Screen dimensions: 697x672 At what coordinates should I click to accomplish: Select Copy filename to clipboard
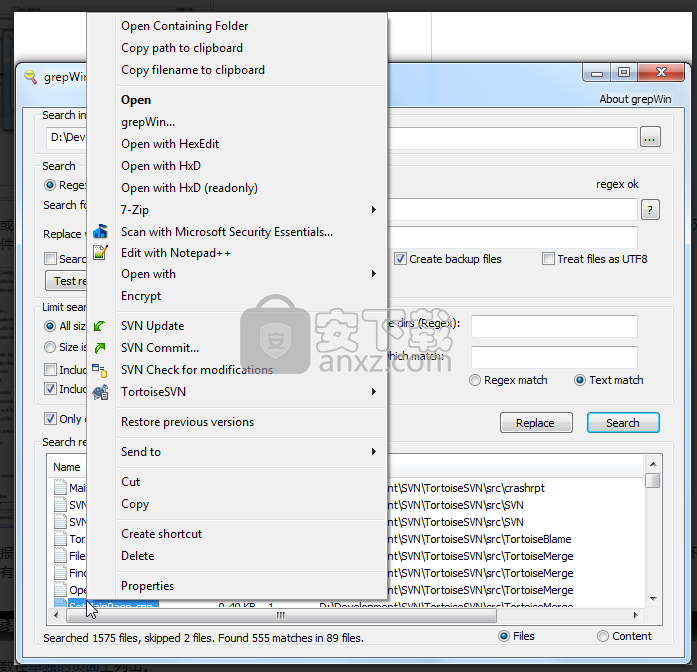(193, 70)
